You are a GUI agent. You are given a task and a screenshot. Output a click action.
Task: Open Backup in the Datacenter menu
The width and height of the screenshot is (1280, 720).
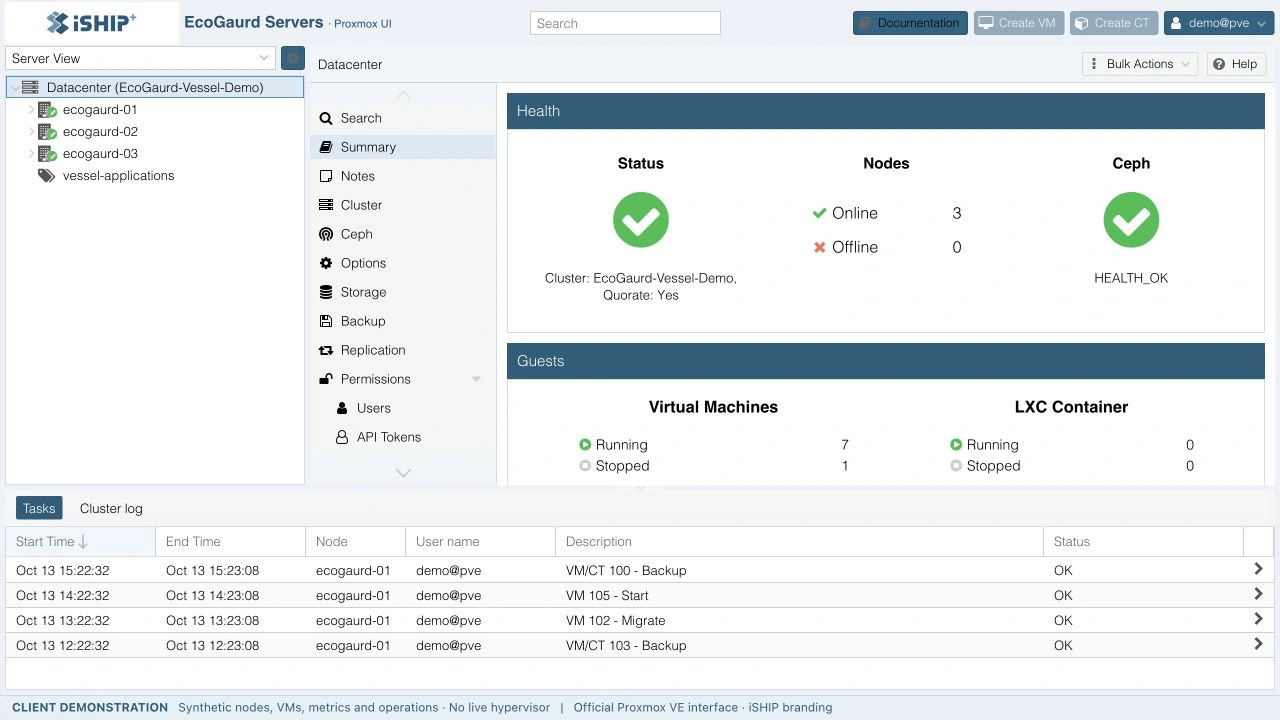tap(403, 321)
